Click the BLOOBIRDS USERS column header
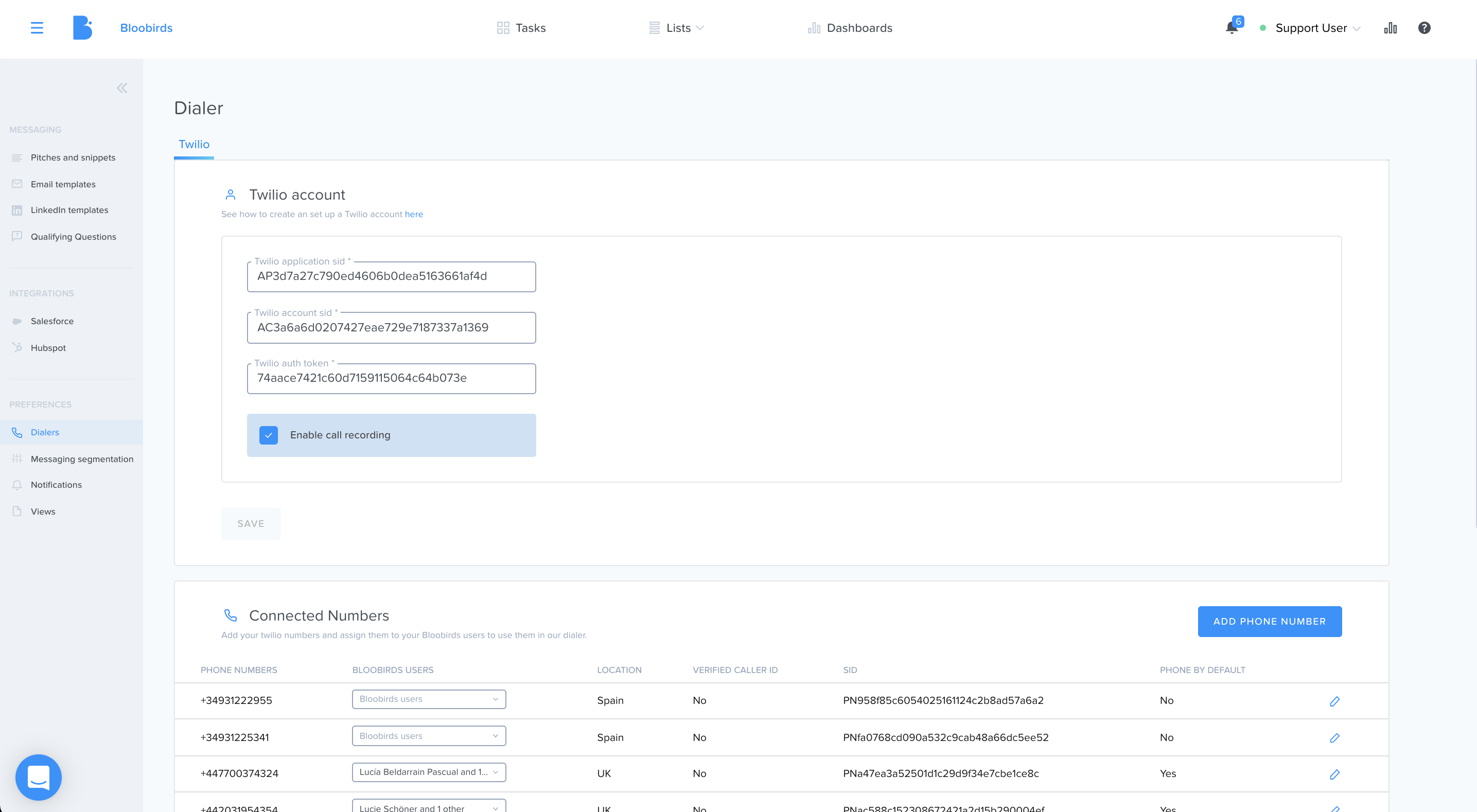This screenshot has width=1477, height=812. [393, 670]
